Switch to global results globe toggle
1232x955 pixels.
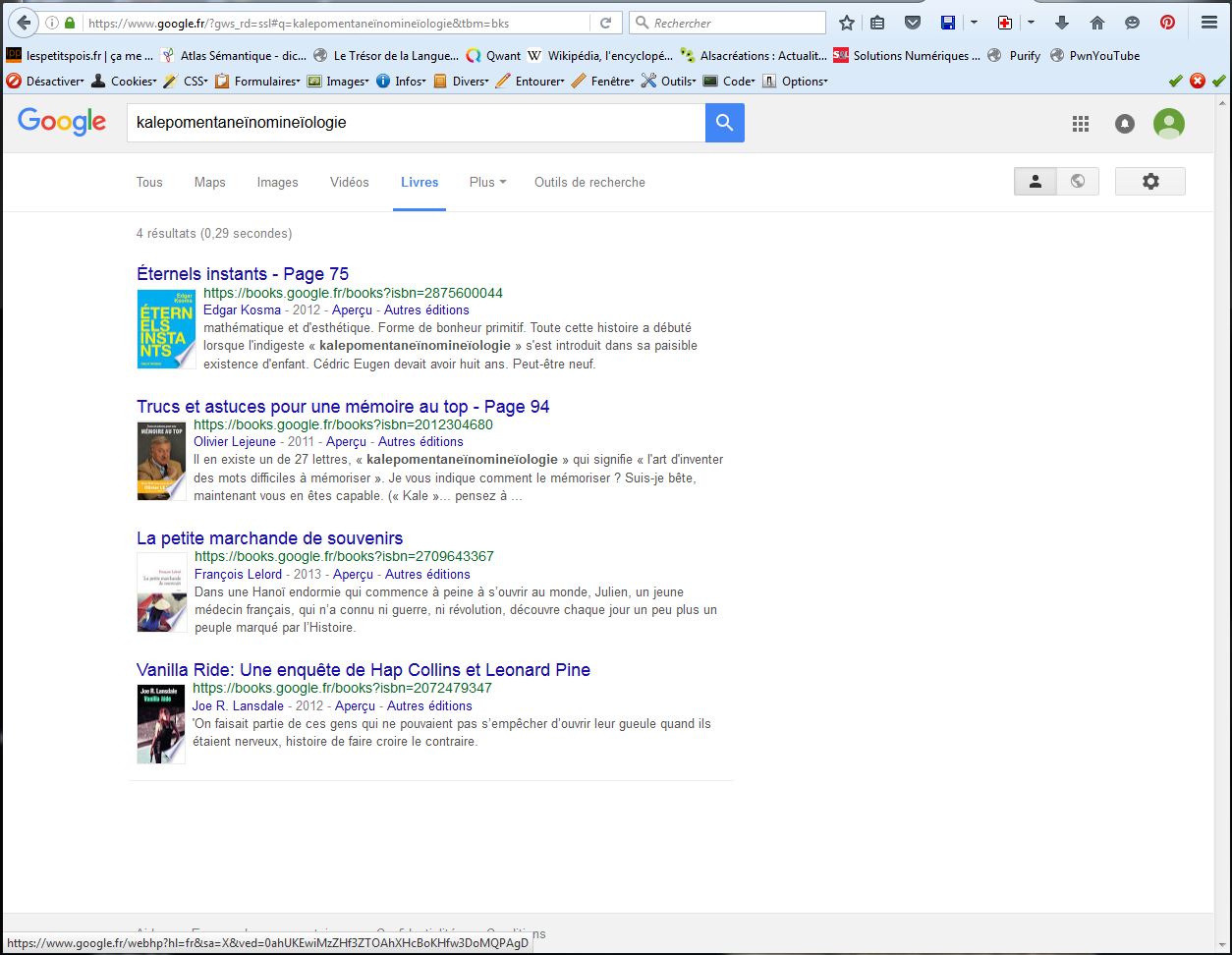tap(1078, 182)
